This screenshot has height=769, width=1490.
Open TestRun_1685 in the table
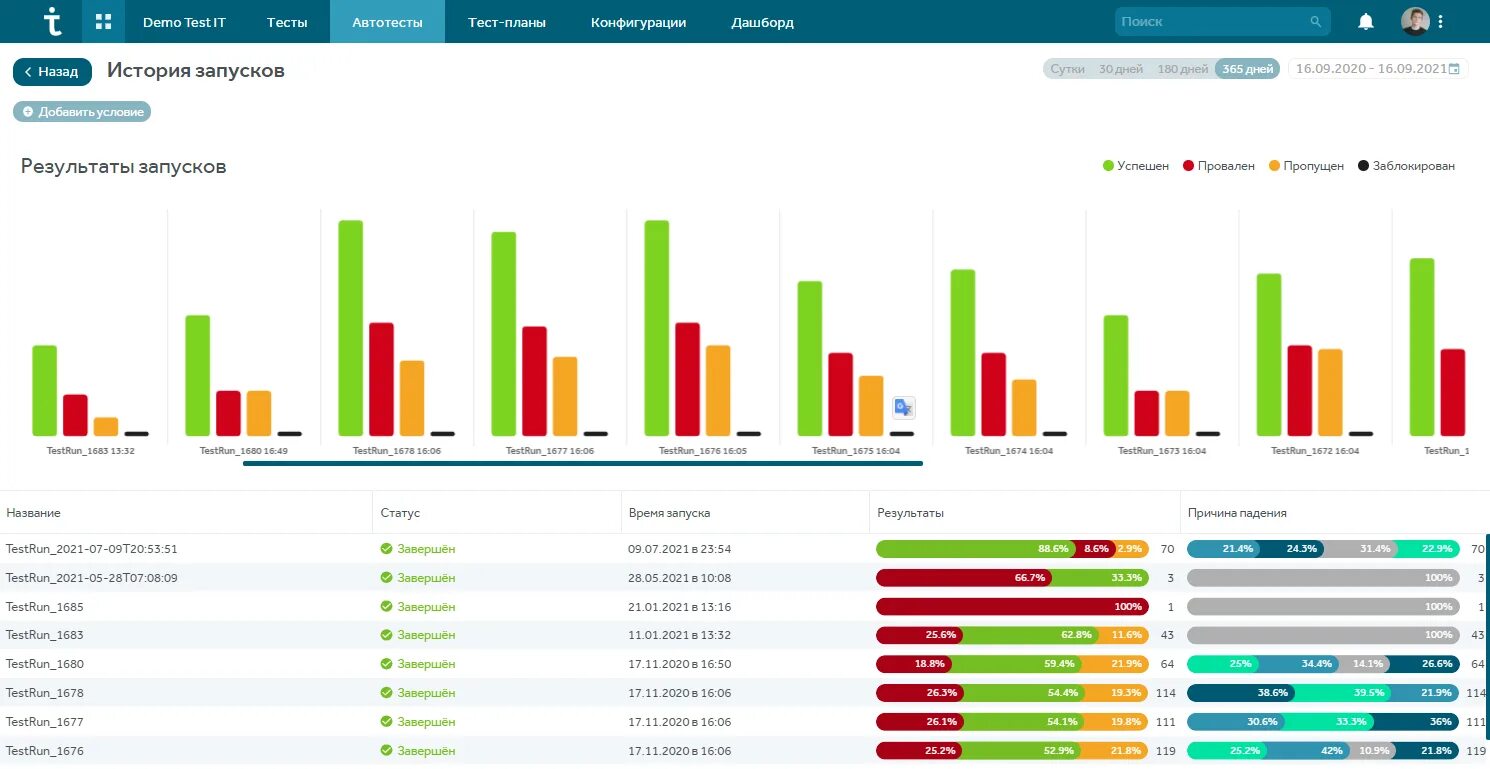tap(45, 607)
